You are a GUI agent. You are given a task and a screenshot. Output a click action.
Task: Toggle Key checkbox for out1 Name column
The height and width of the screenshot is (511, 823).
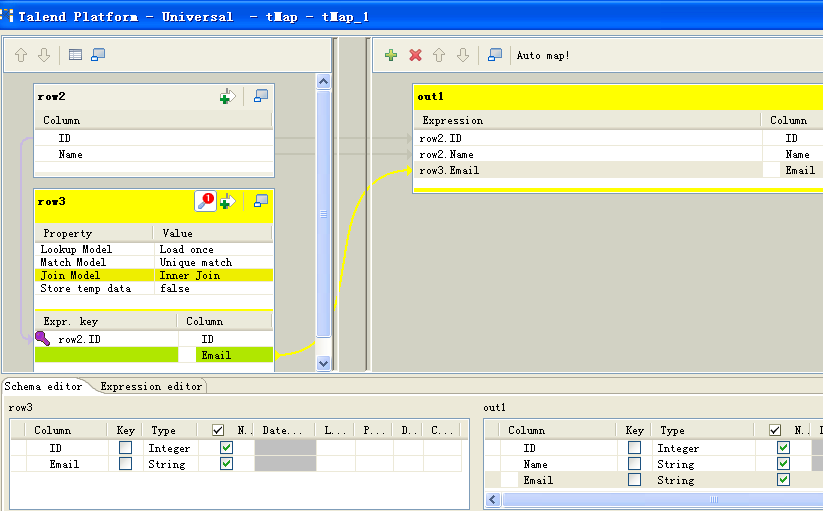click(634, 464)
